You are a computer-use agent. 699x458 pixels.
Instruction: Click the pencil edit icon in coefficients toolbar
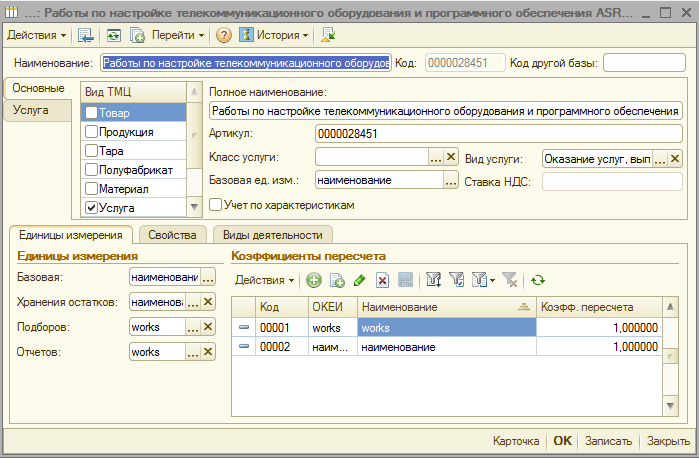click(x=360, y=281)
